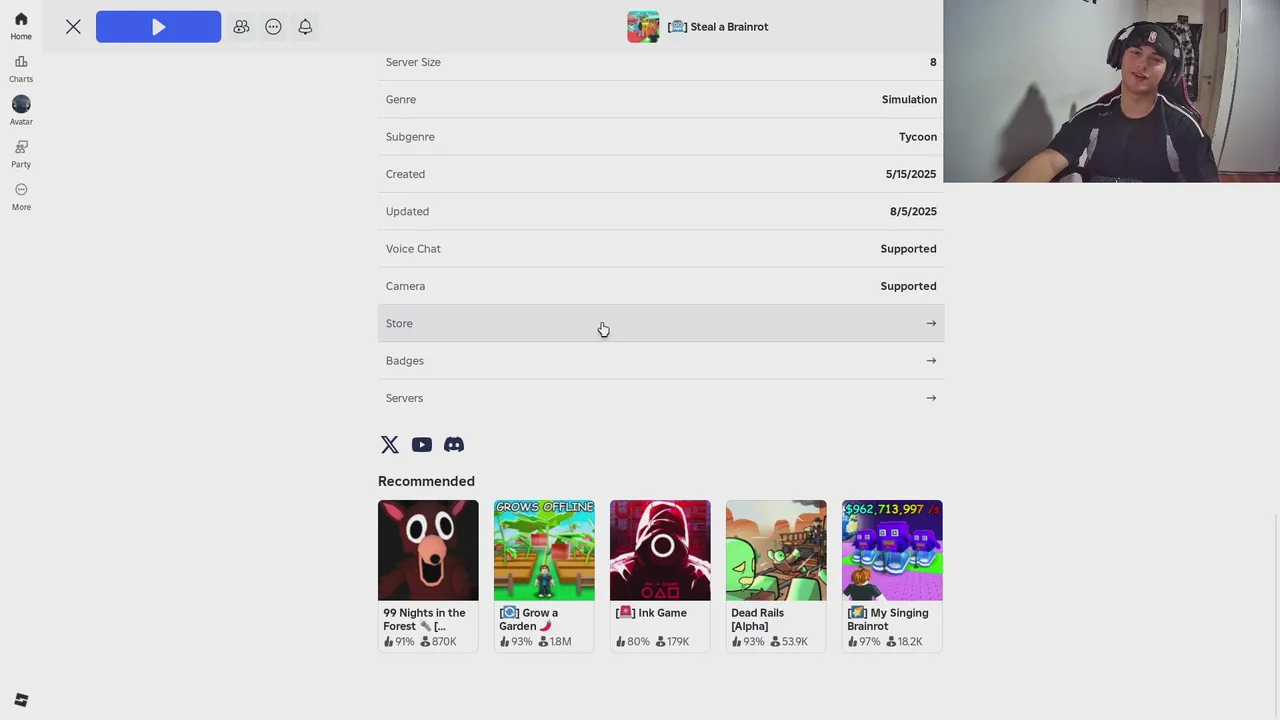The image size is (1280, 720).
Task: Open the Discord social link
Action: click(454, 445)
